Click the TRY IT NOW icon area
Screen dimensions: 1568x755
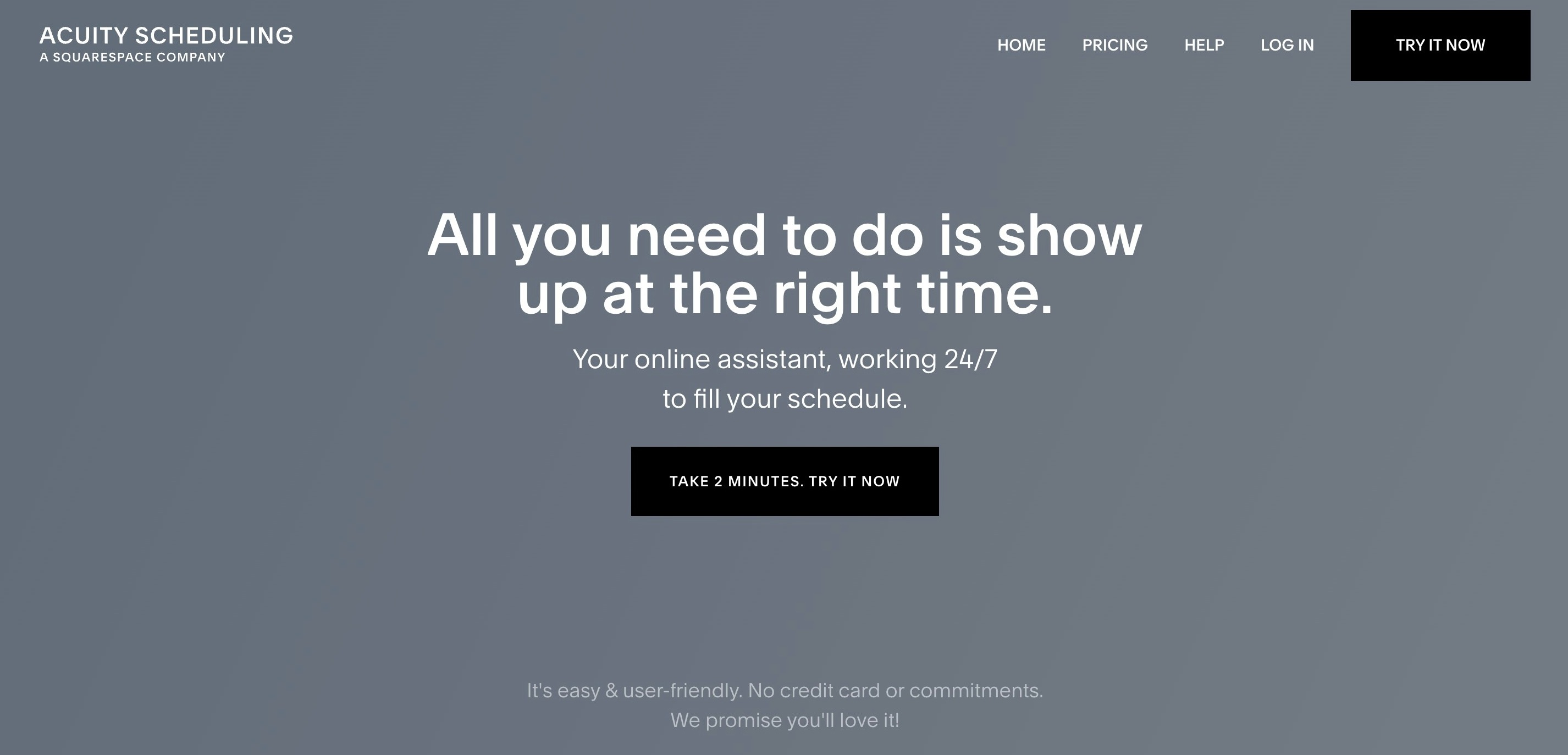[1440, 45]
